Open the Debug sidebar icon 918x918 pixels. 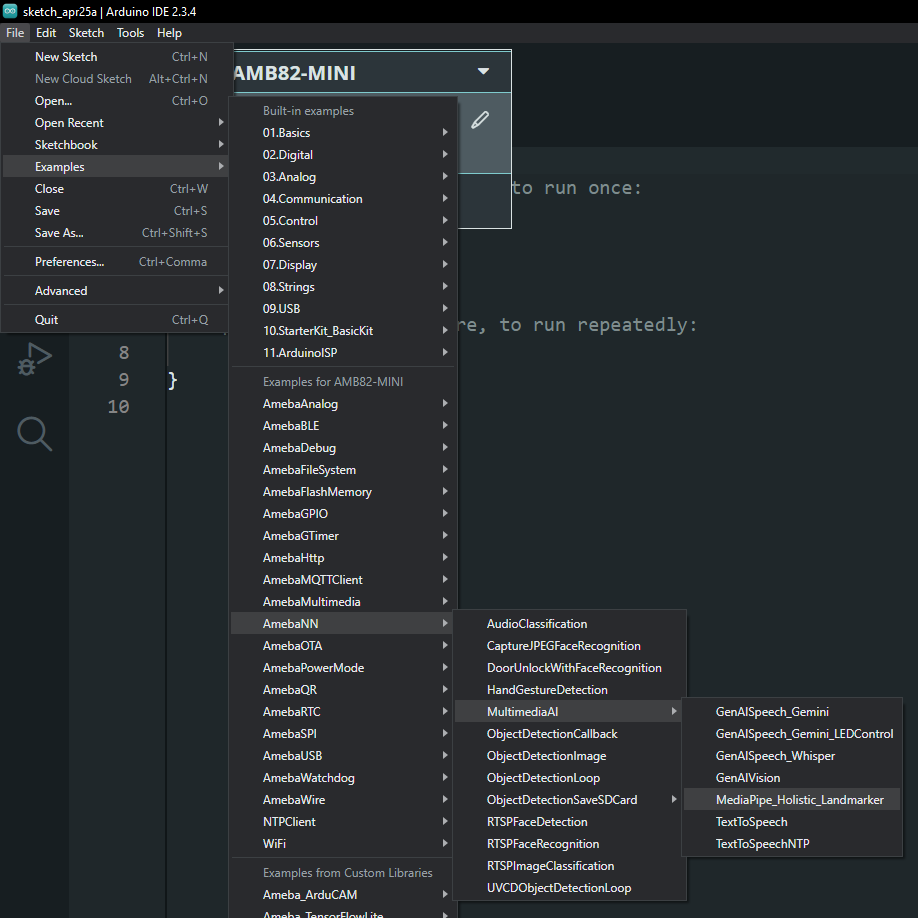pos(35,359)
